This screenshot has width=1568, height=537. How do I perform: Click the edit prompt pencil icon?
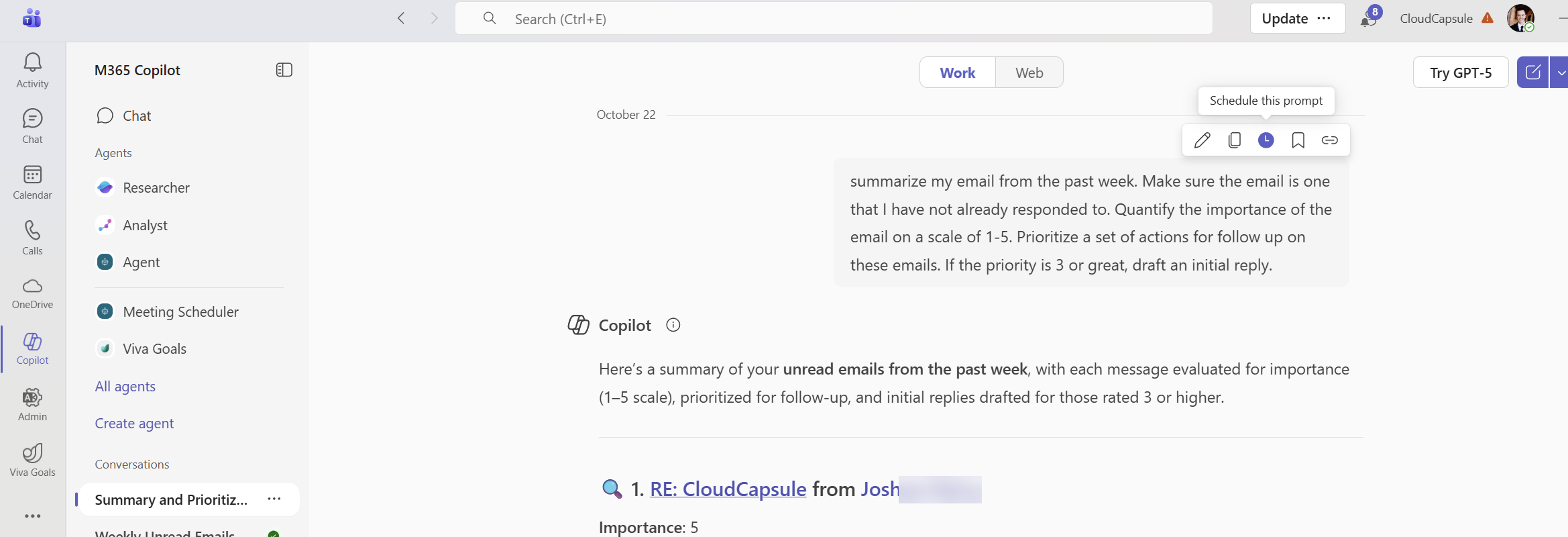point(1202,140)
